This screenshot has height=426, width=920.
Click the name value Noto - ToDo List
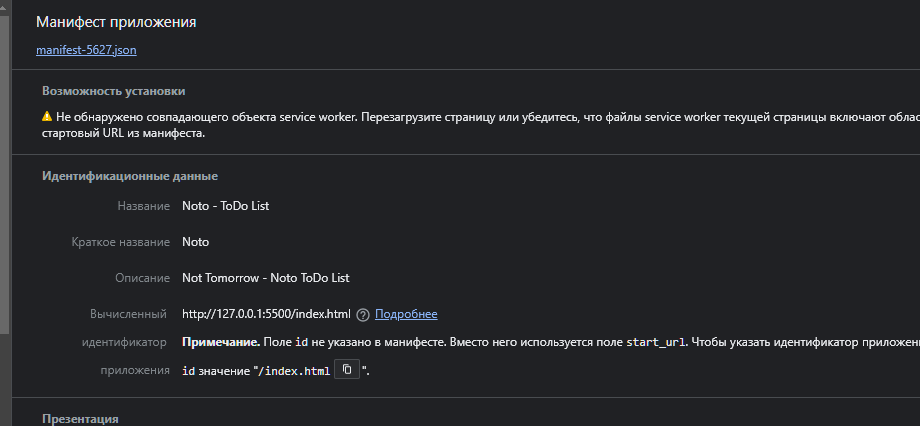pos(225,206)
